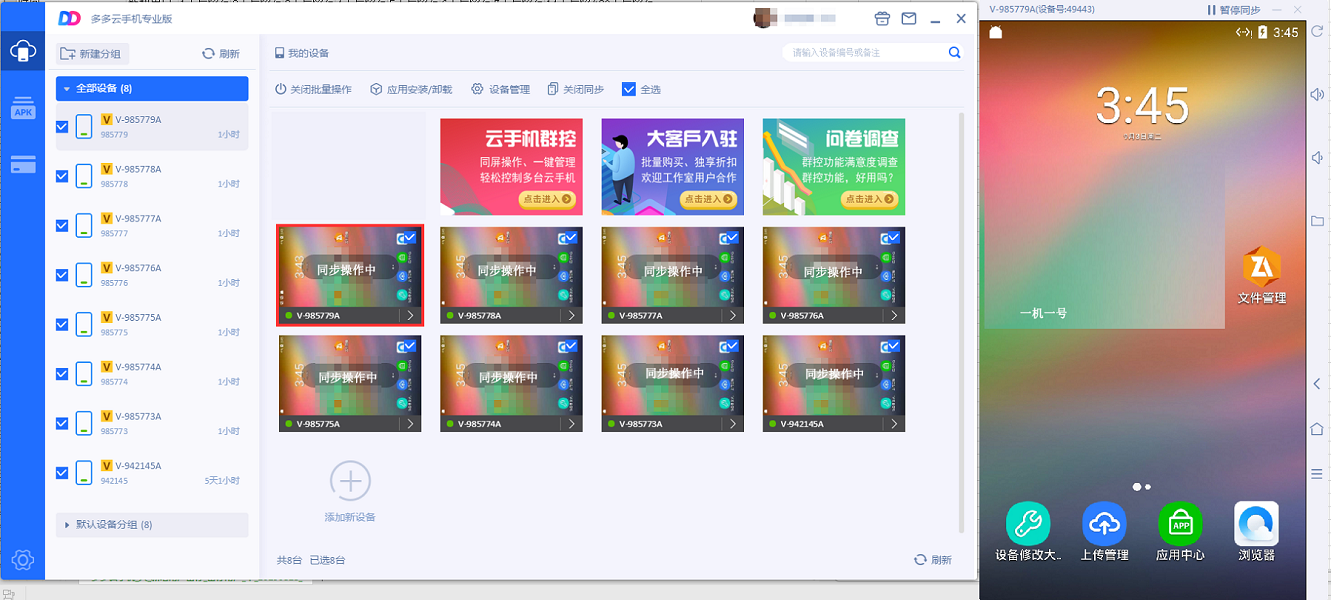
Task: Click 关闭批量操作 power icon button
Action: tap(314, 89)
